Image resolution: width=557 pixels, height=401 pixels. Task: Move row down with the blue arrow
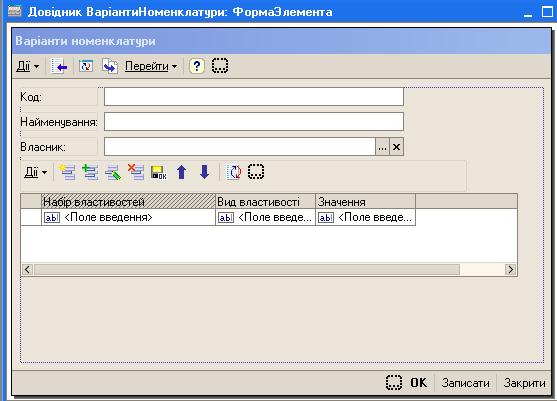(204, 172)
